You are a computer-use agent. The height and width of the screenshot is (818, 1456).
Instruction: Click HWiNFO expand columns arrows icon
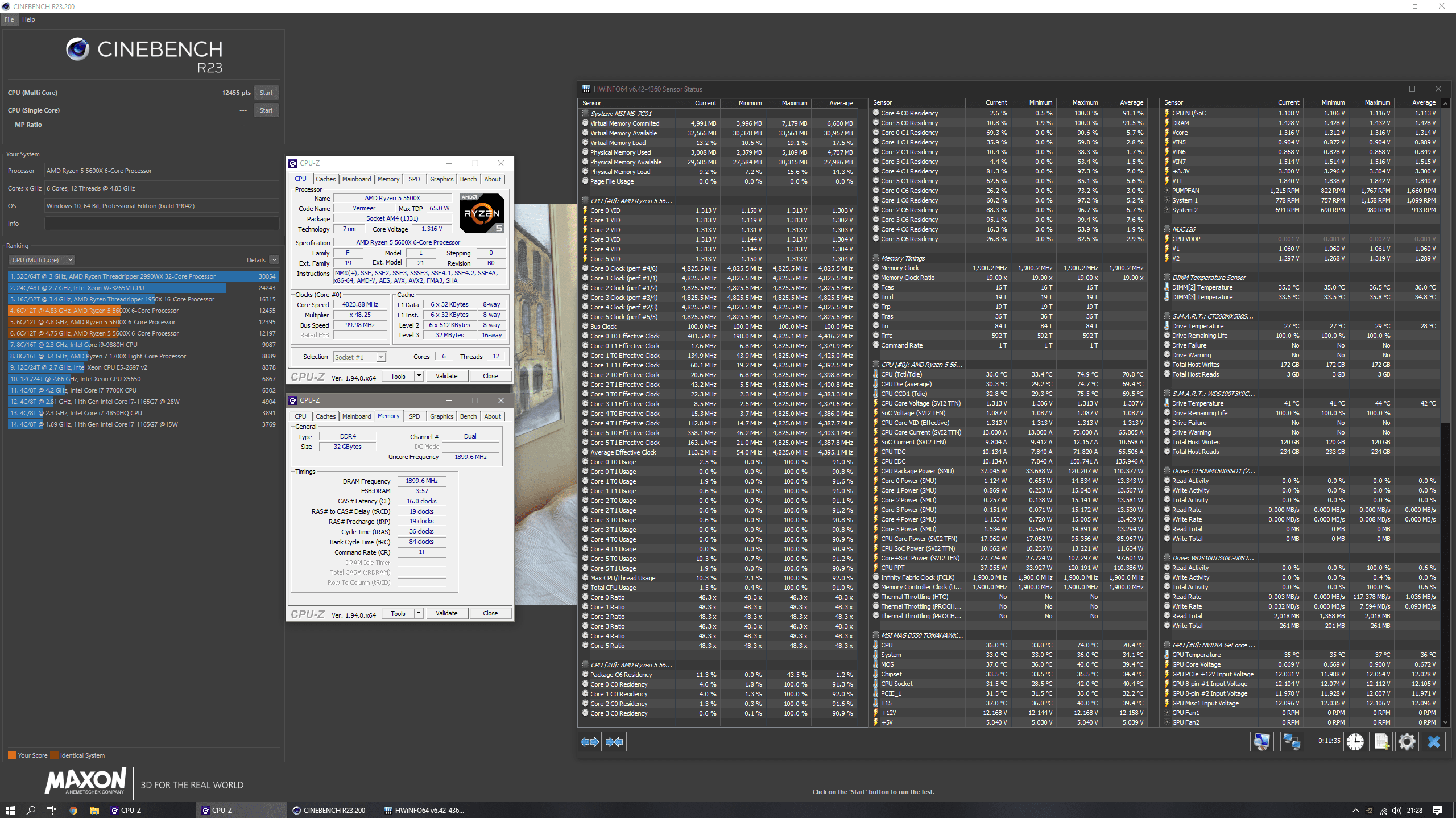590,742
